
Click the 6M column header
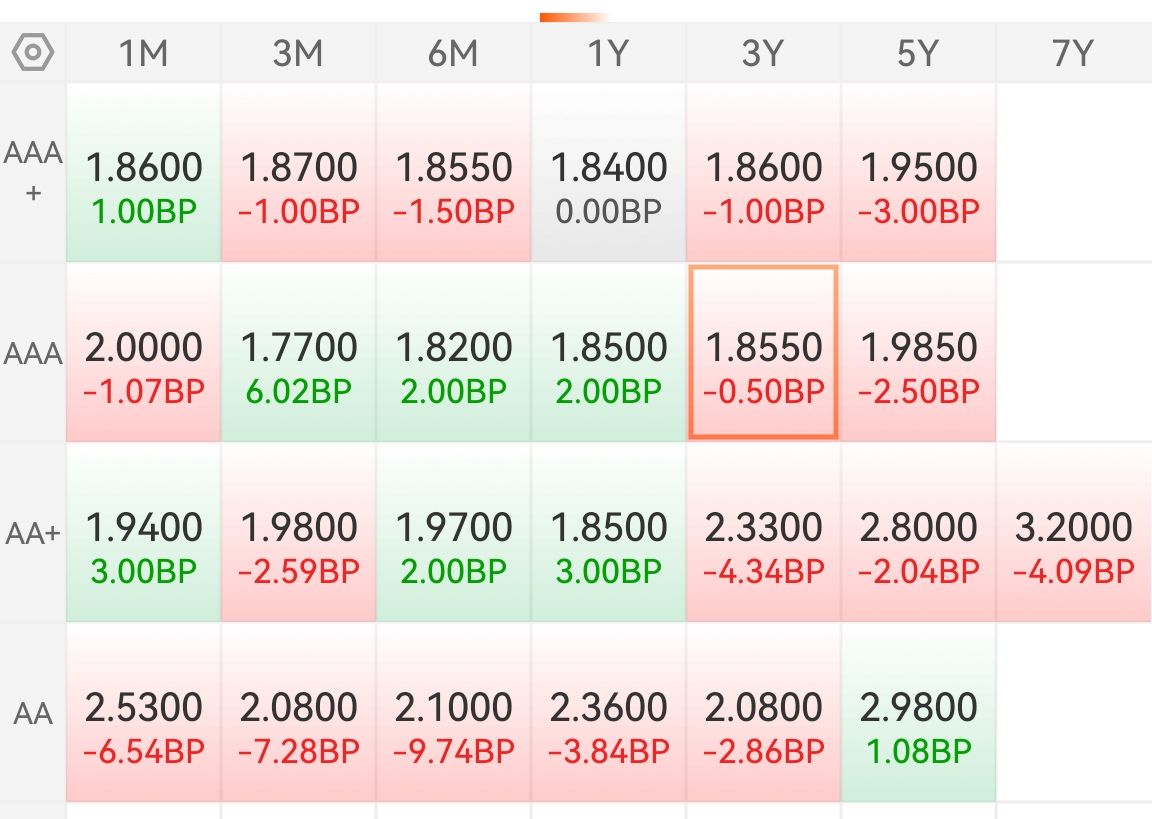453,53
